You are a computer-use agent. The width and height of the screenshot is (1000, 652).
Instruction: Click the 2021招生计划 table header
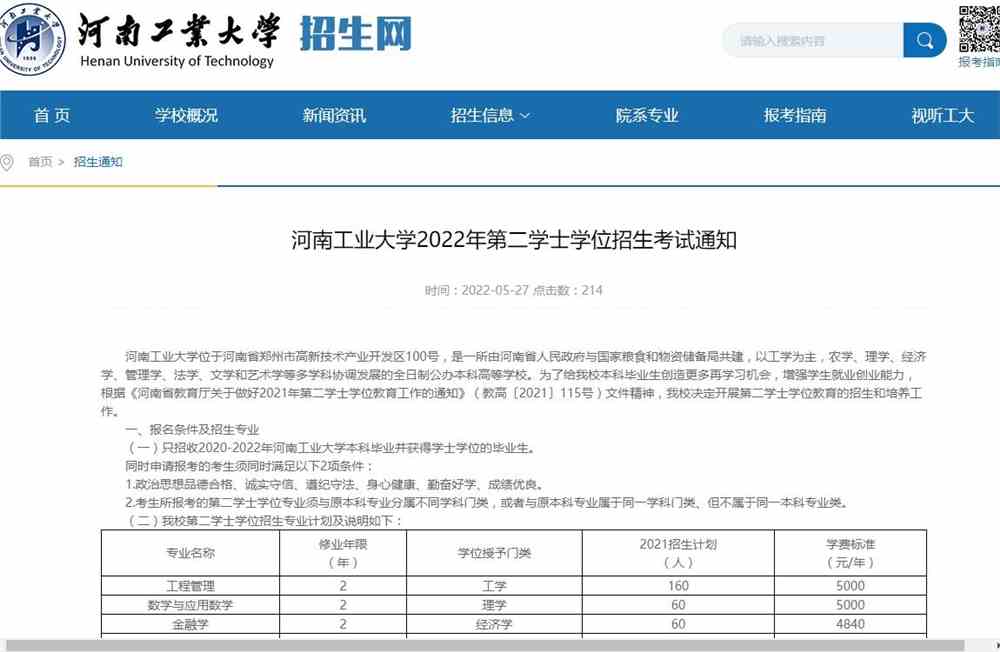pos(678,553)
